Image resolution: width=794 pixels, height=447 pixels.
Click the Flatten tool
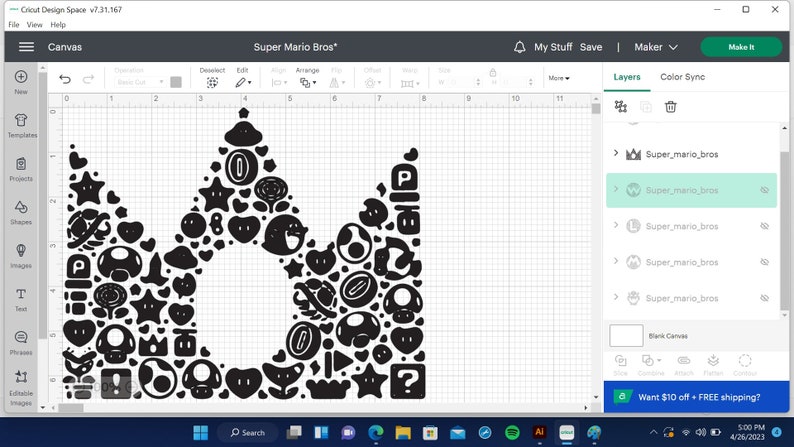tap(713, 365)
